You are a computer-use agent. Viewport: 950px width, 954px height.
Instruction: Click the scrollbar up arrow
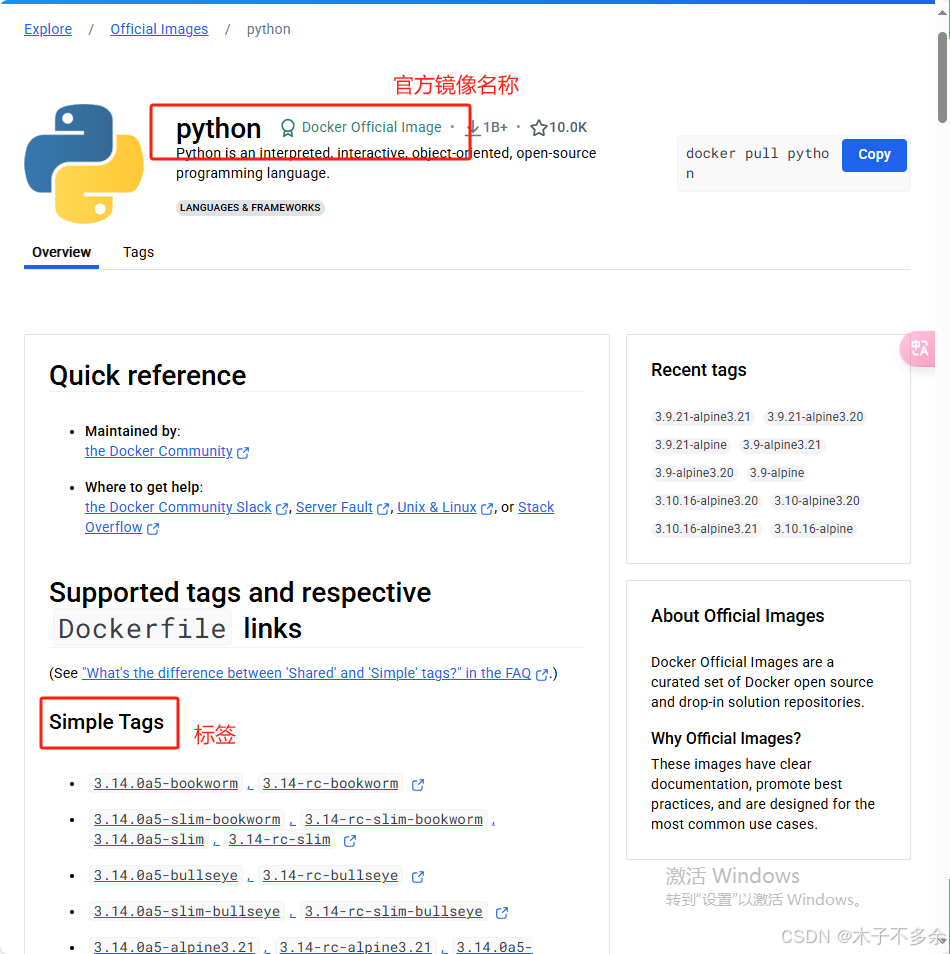pyautogui.click(x=942, y=12)
